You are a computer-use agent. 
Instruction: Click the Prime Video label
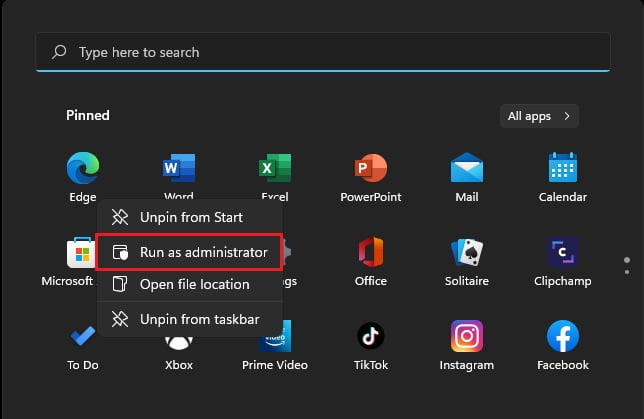275,365
